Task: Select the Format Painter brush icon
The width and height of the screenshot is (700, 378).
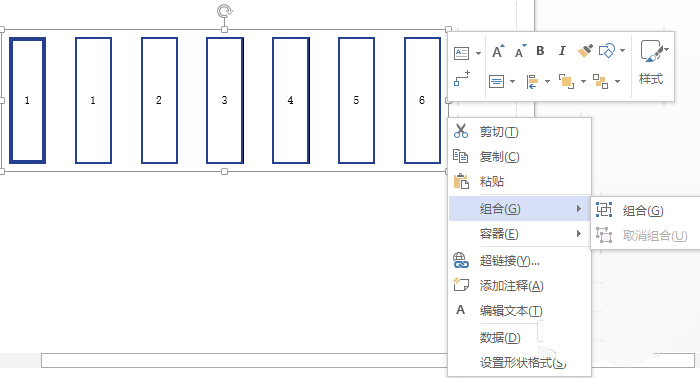Action: pyautogui.click(x=585, y=51)
